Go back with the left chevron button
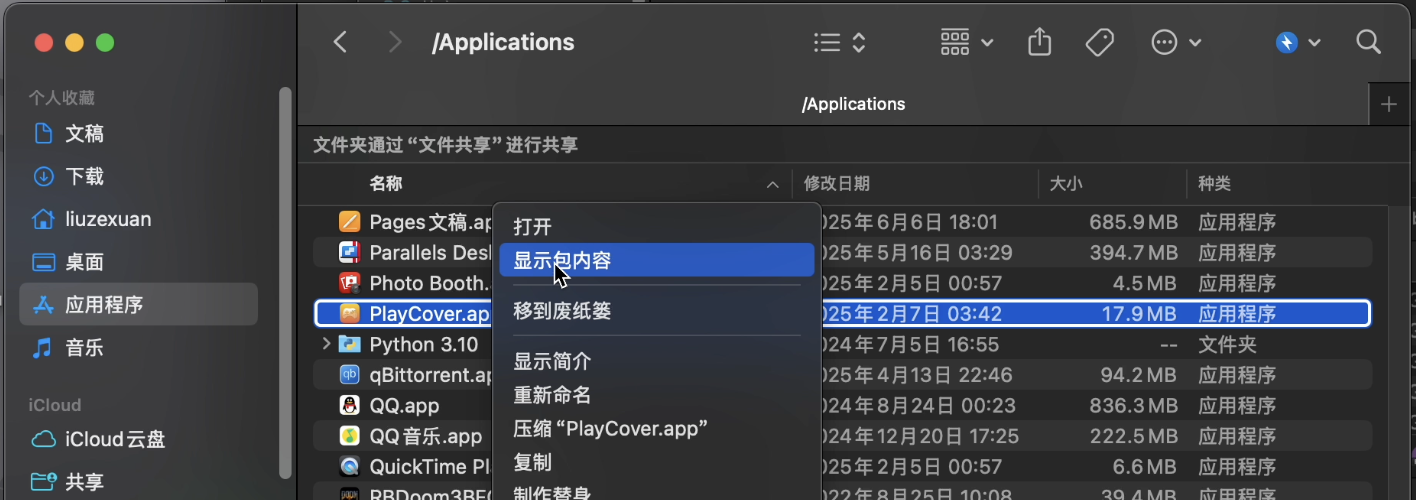 340,42
